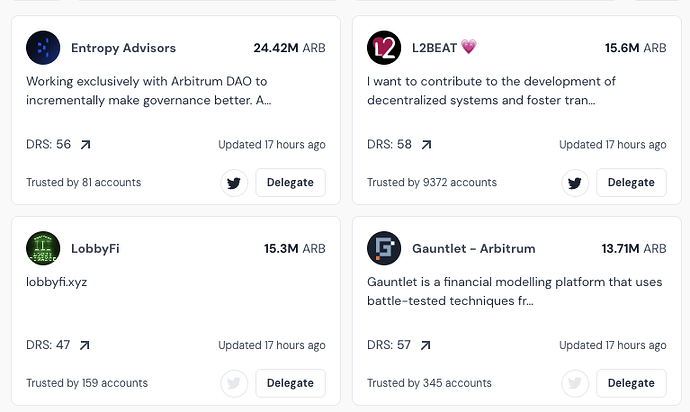Screen dimensions: 690x412
Task: Click the Gauntlet - Arbitrum avatar icon
Action: click(x=384, y=248)
